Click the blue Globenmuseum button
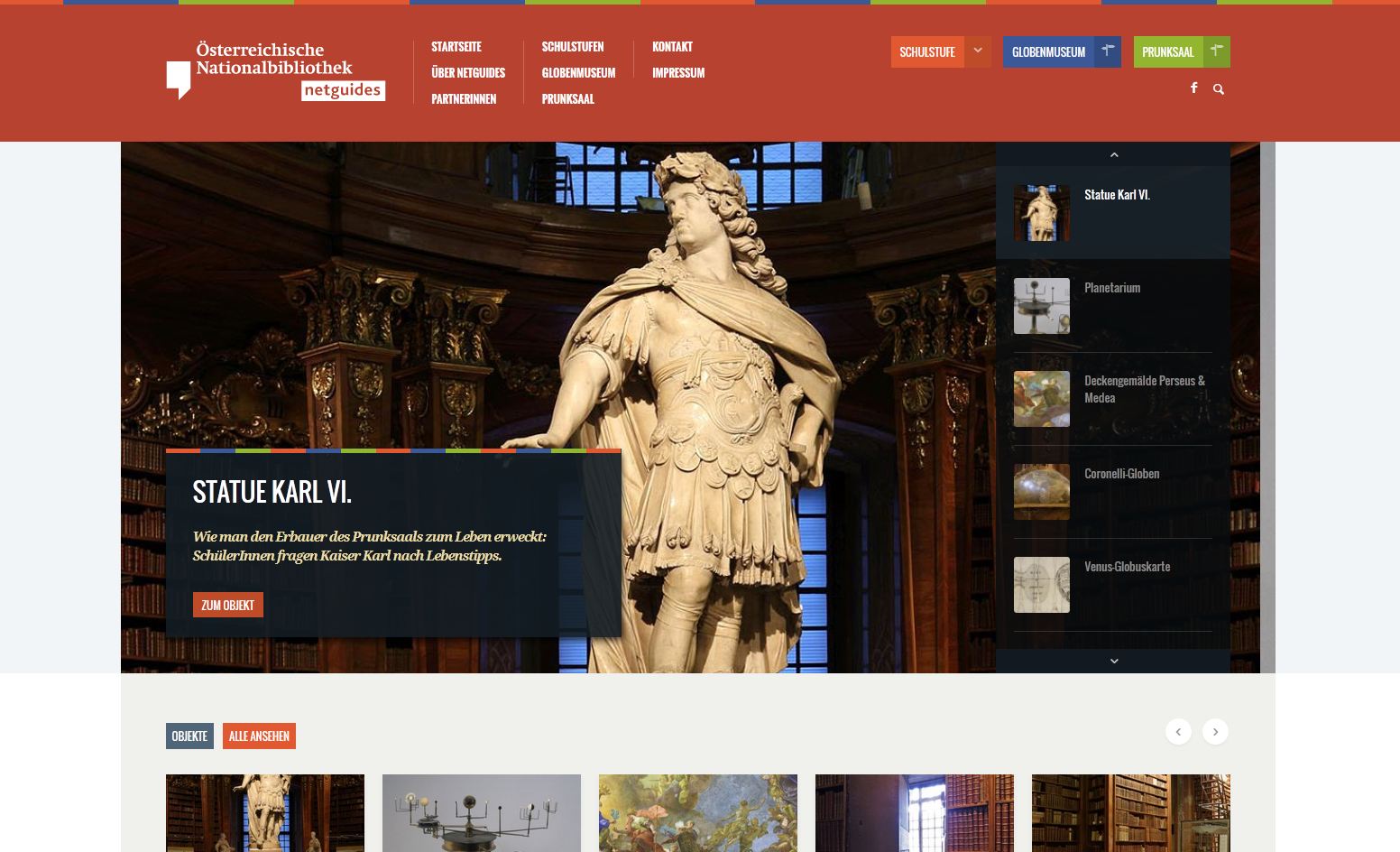The width and height of the screenshot is (1400, 852). [1048, 51]
